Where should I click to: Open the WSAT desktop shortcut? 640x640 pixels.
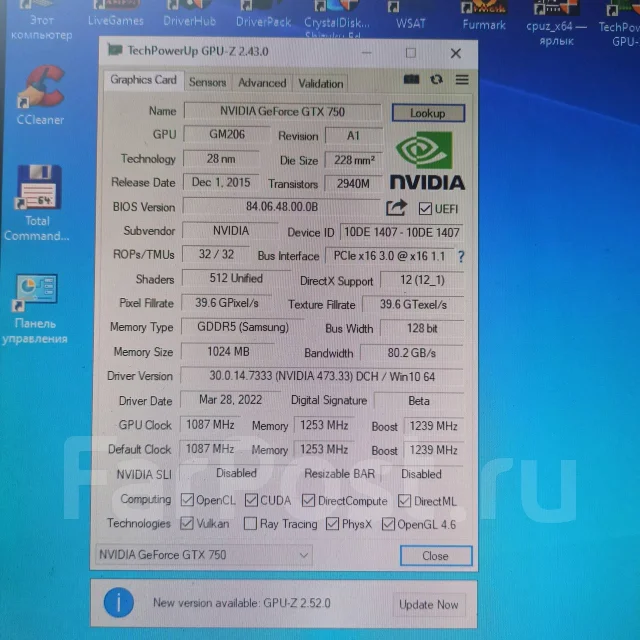tap(410, 15)
